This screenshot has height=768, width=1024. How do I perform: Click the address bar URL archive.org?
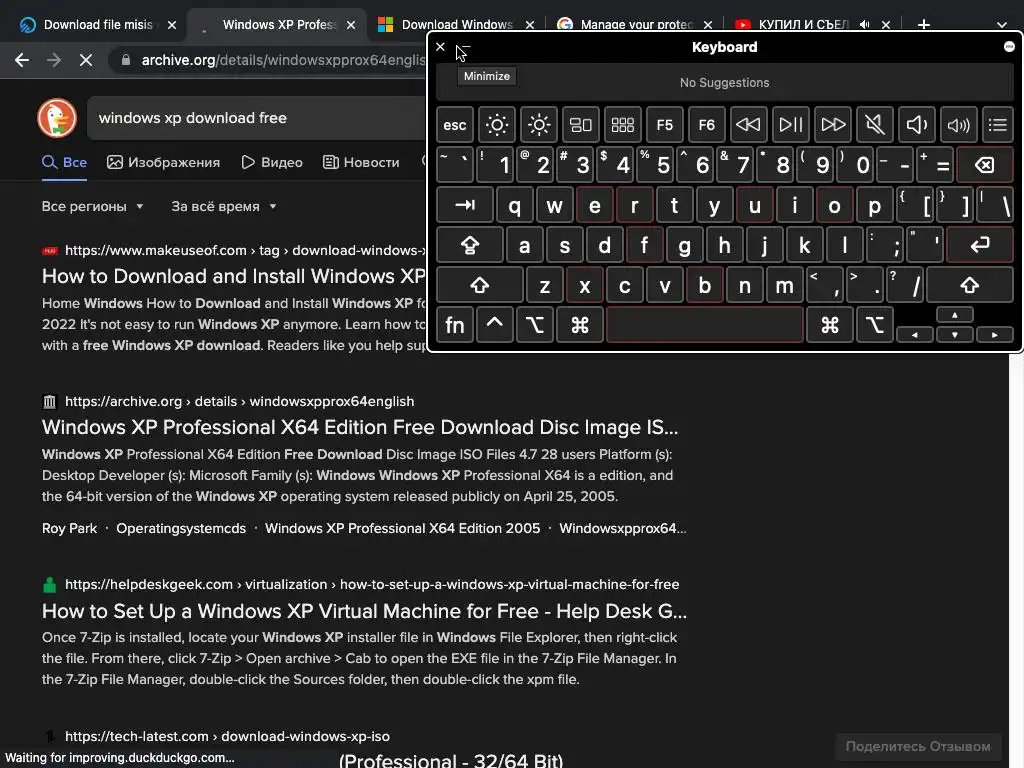[x=283, y=60]
